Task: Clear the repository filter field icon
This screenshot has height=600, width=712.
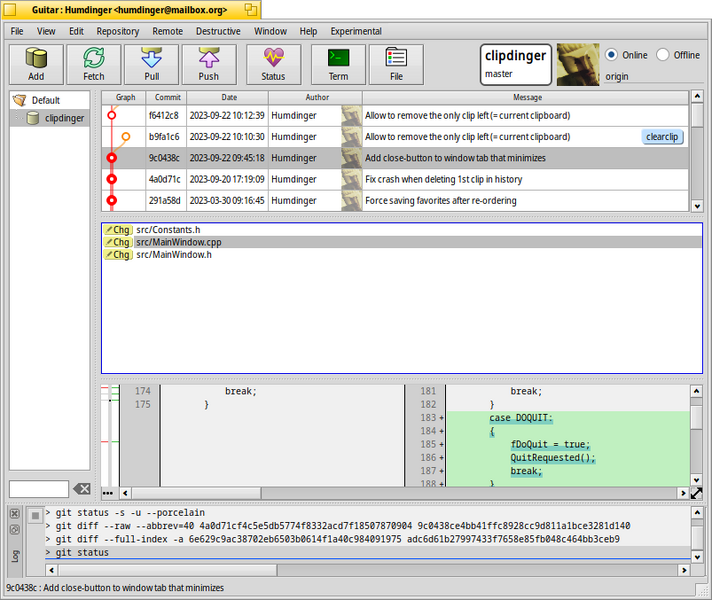Action: coord(82,489)
